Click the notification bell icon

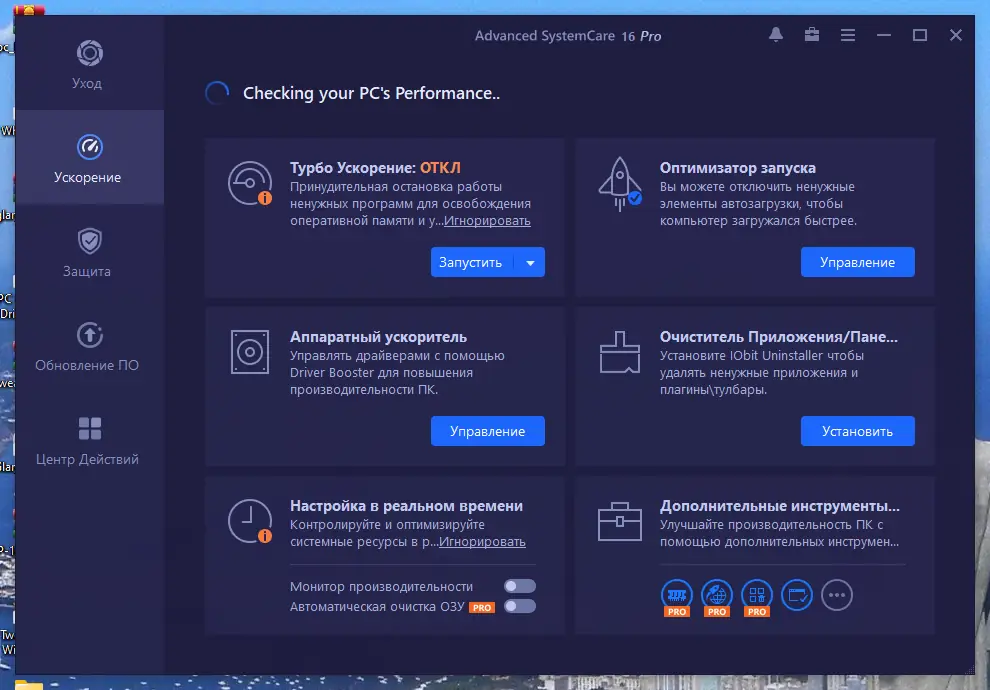click(776, 35)
